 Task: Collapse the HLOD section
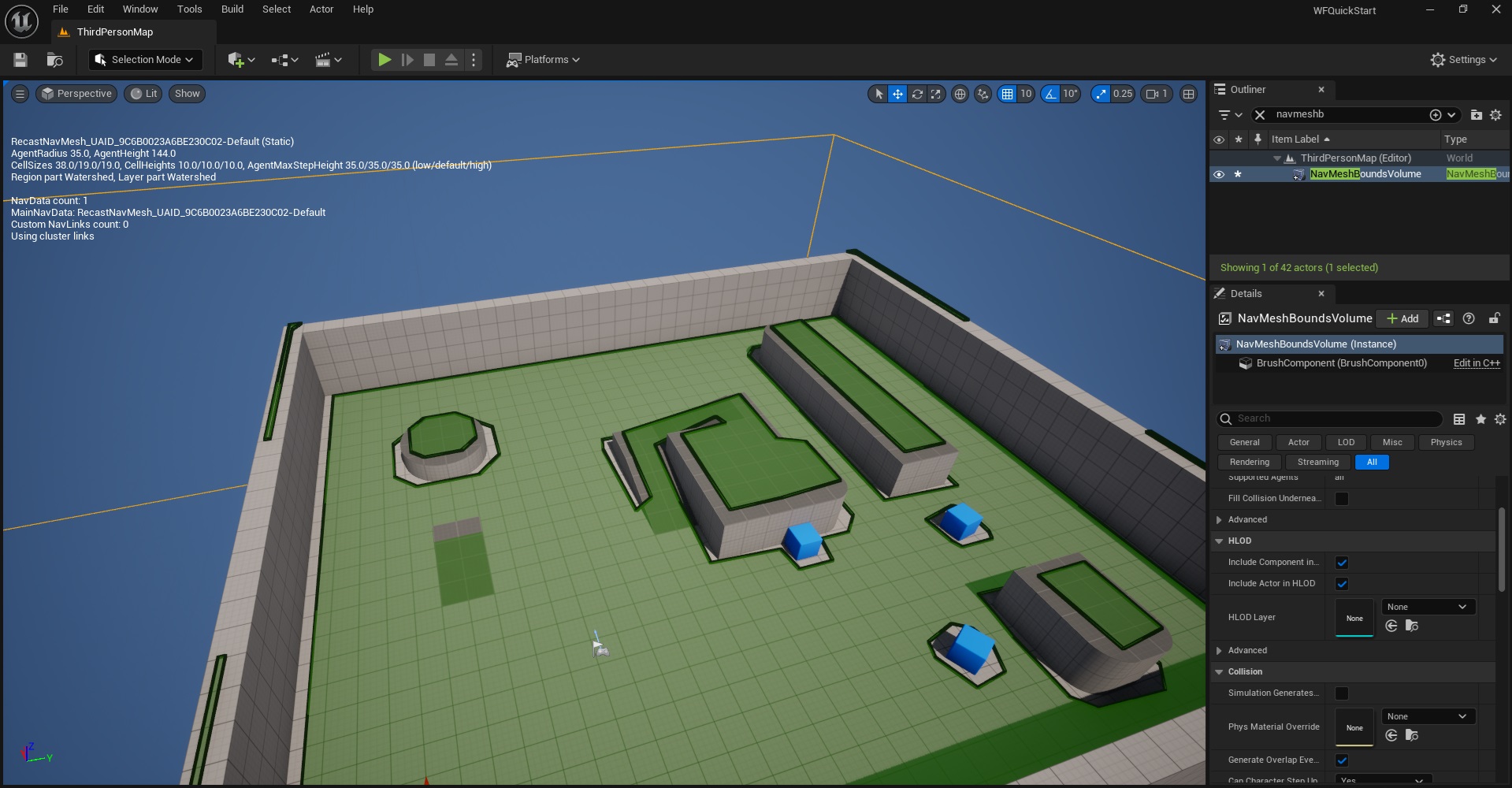coord(1219,541)
